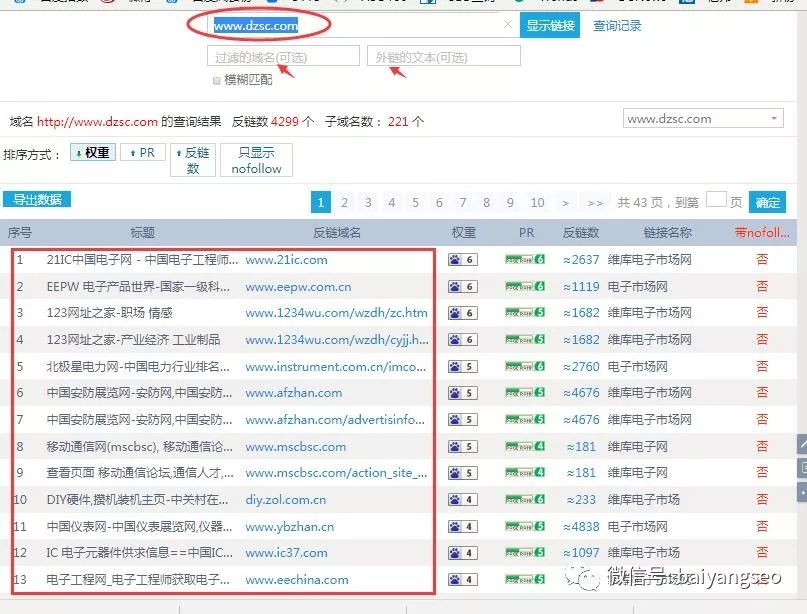This screenshot has width=807, height=614.
Task: Clear the domain field with the X icon
Action: 507,24
